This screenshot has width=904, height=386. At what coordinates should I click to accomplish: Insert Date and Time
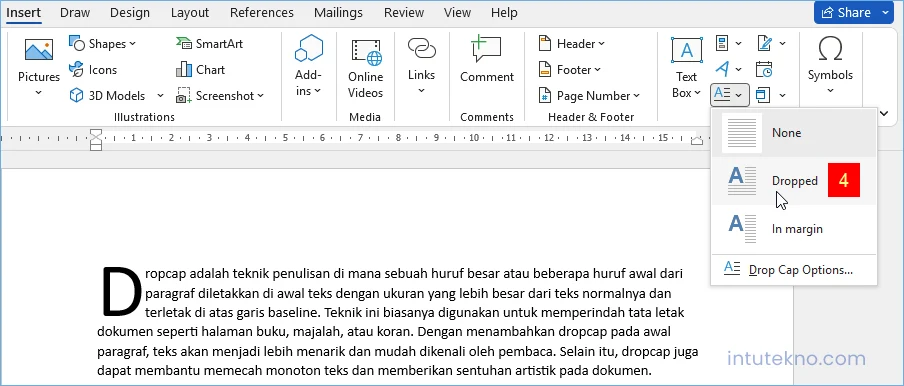764,70
